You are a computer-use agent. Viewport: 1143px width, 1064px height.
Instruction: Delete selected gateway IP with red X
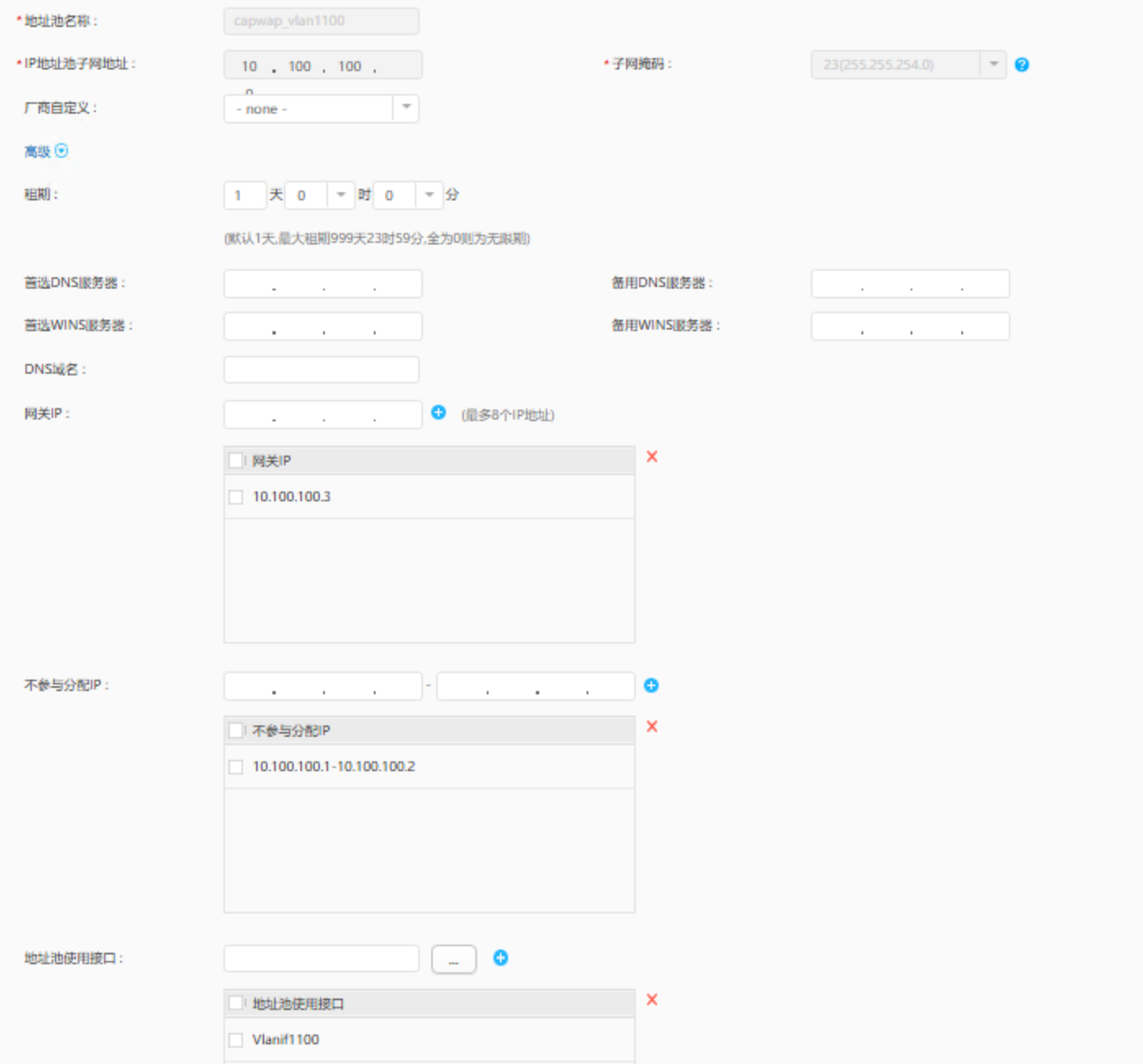pyautogui.click(x=652, y=456)
